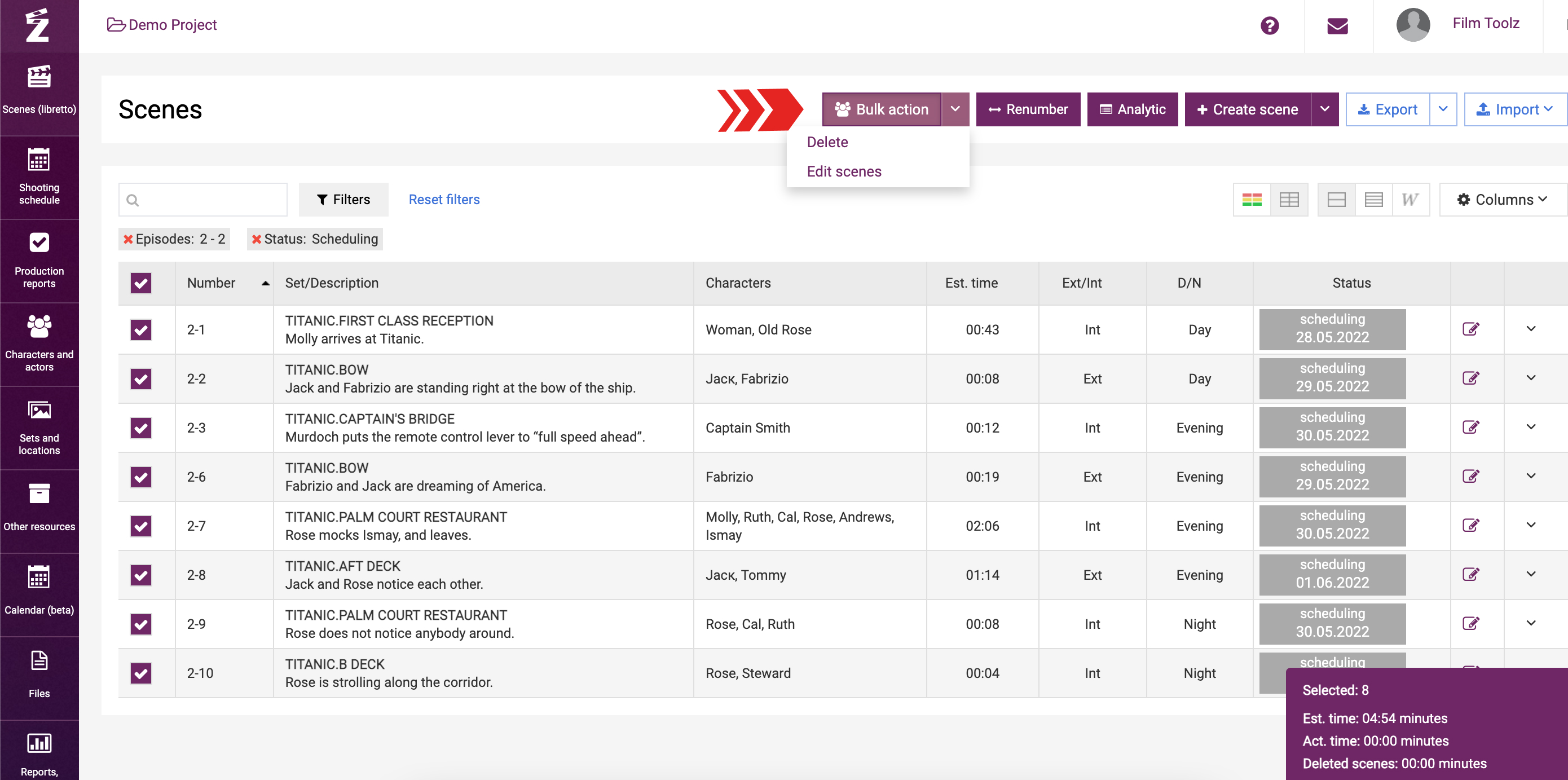Viewport: 1568px width, 780px height.
Task: Expand row chevron for scene 2-6
Action: click(1531, 477)
